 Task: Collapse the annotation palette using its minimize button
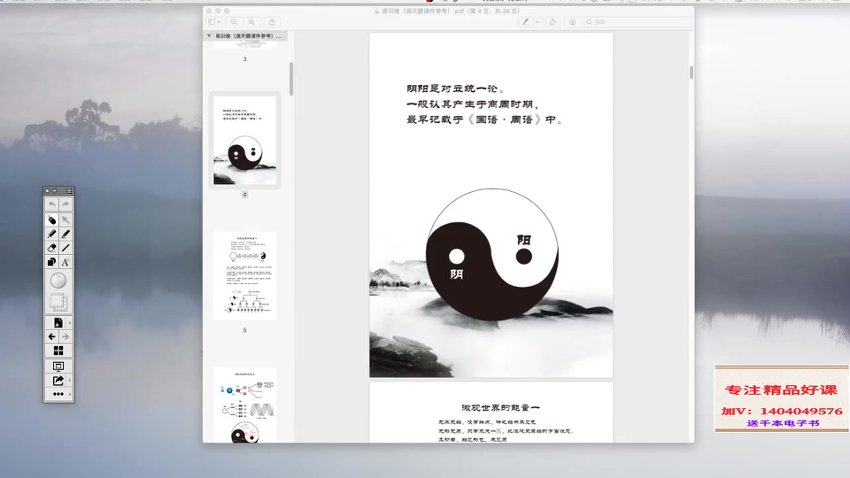click(x=54, y=191)
